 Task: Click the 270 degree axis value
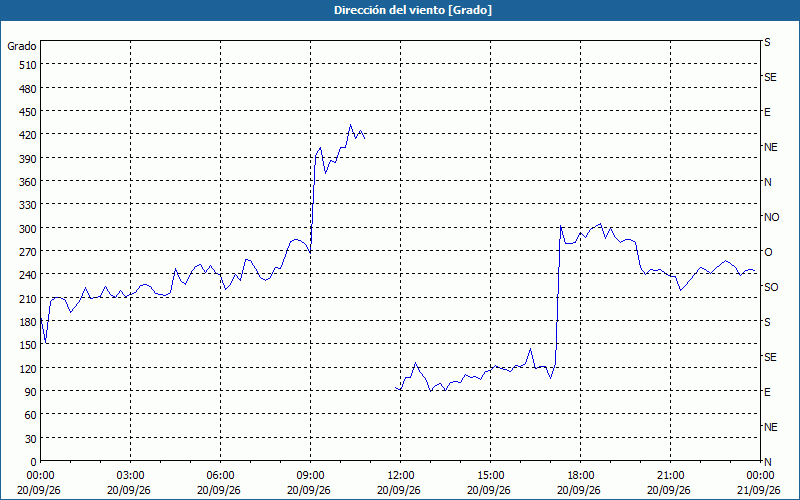28,252
